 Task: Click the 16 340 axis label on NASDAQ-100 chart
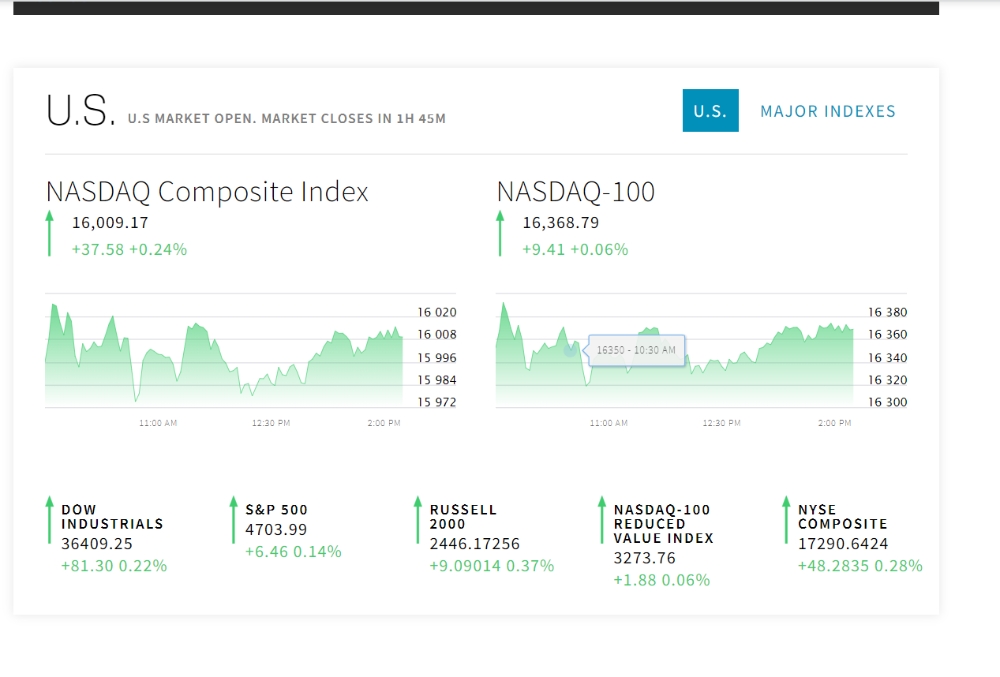coord(887,358)
